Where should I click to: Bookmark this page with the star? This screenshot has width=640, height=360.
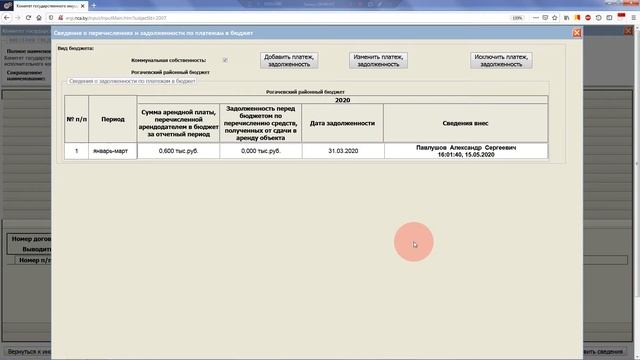pos(554,18)
